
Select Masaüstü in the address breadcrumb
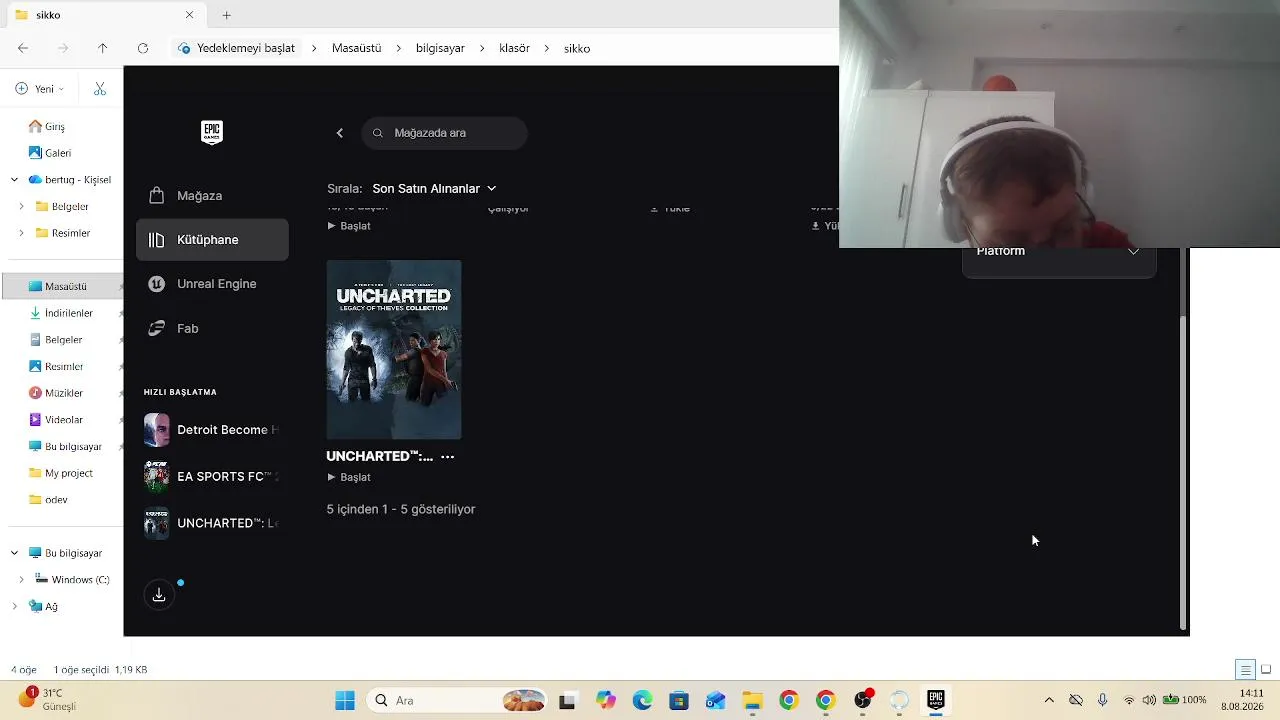[x=357, y=48]
